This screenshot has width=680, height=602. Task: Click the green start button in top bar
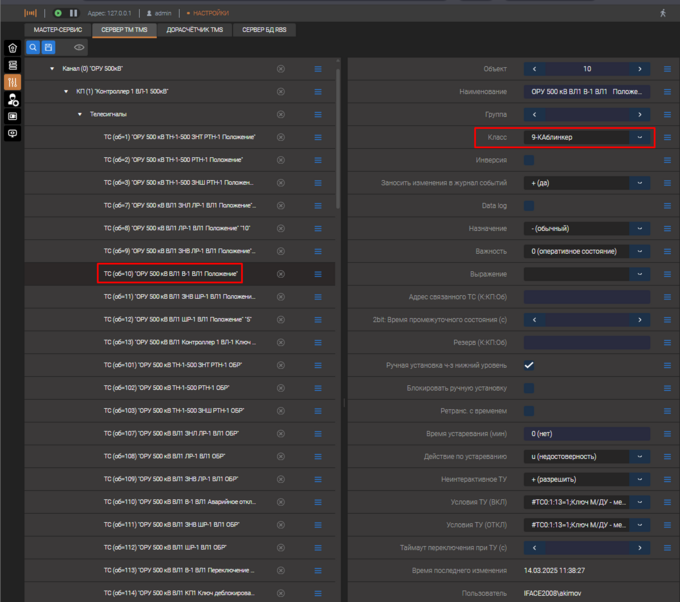click(x=59, y=13)
